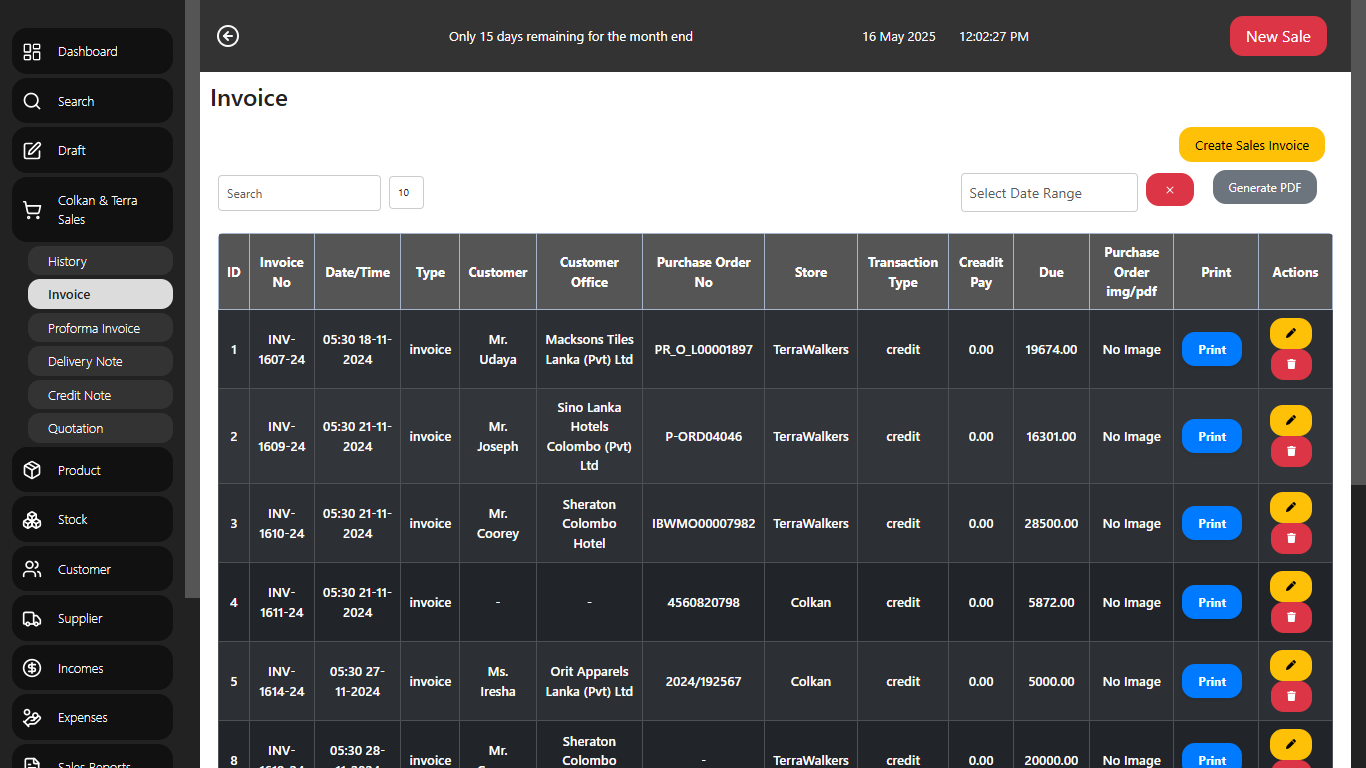Edit invoice INV-1614-24 with pencil icon
1366x768 pixels.
coord(1290,665)
